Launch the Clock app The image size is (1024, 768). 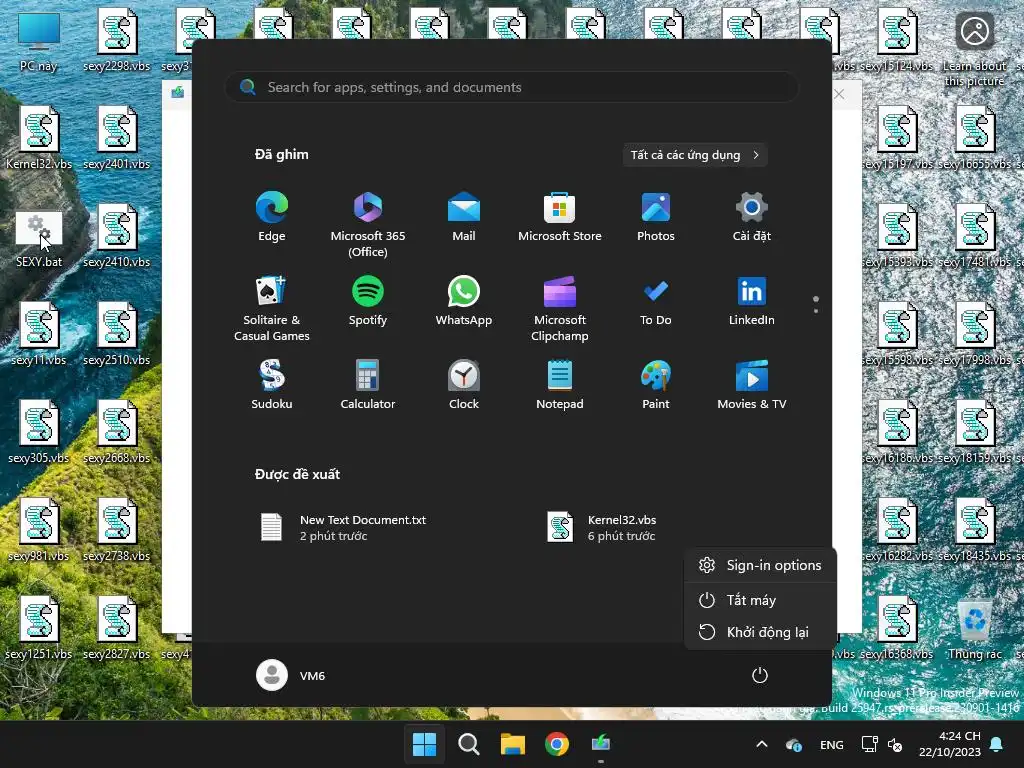pyautogui.click(x=464, y=385)
